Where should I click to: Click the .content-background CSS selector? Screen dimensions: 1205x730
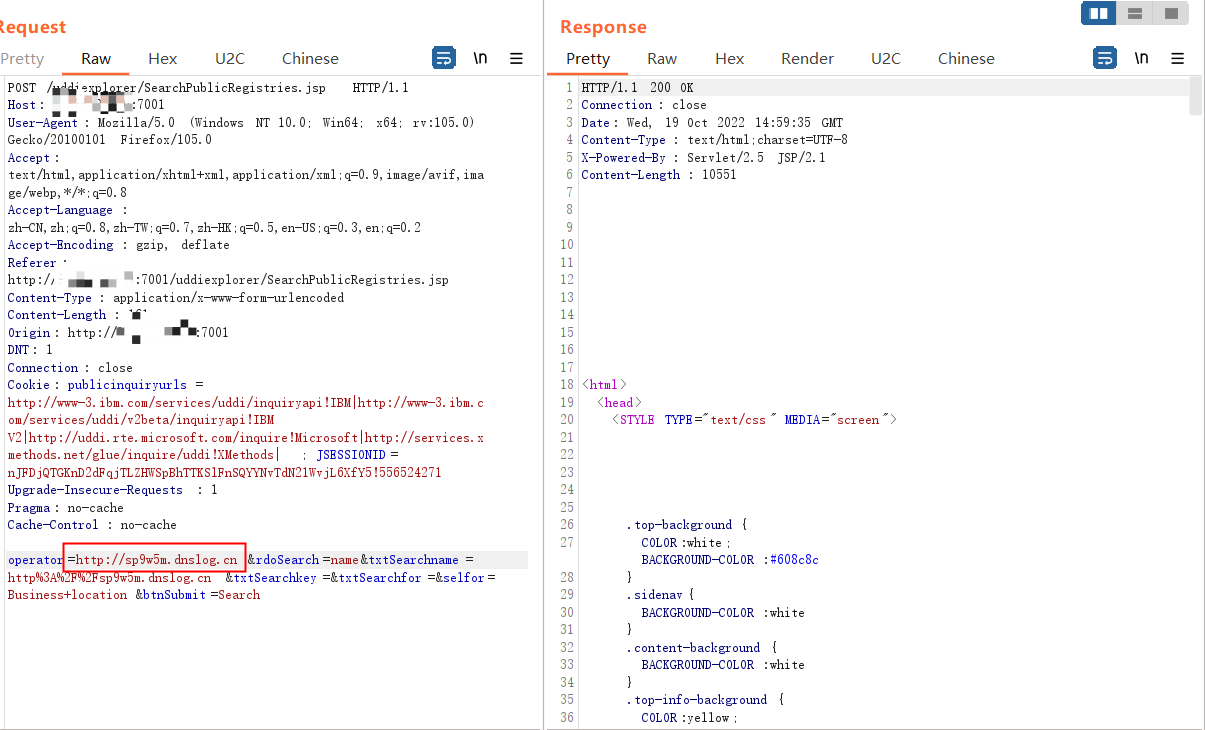point(693,648)
